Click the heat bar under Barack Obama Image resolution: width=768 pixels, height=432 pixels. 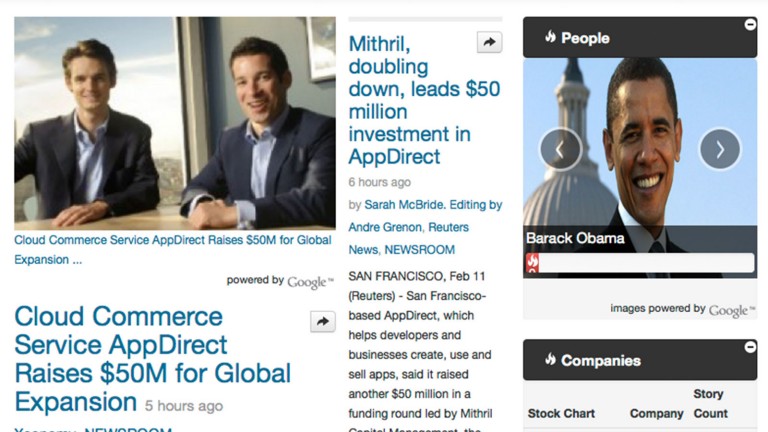(x=640, y=263)
